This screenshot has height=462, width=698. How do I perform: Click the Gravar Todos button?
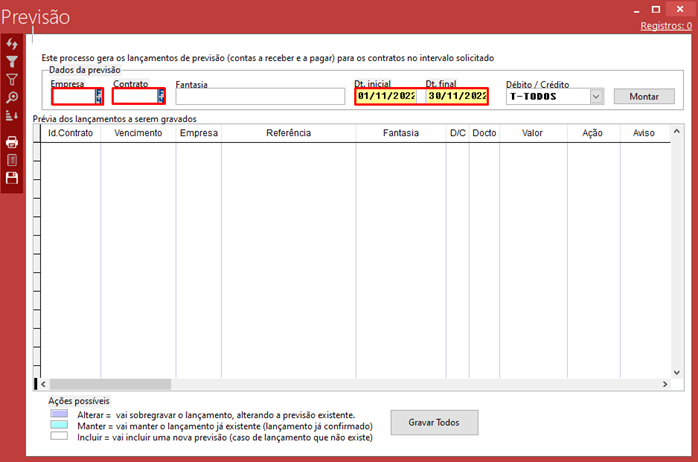pyautogui.click(x=434, y=422)
